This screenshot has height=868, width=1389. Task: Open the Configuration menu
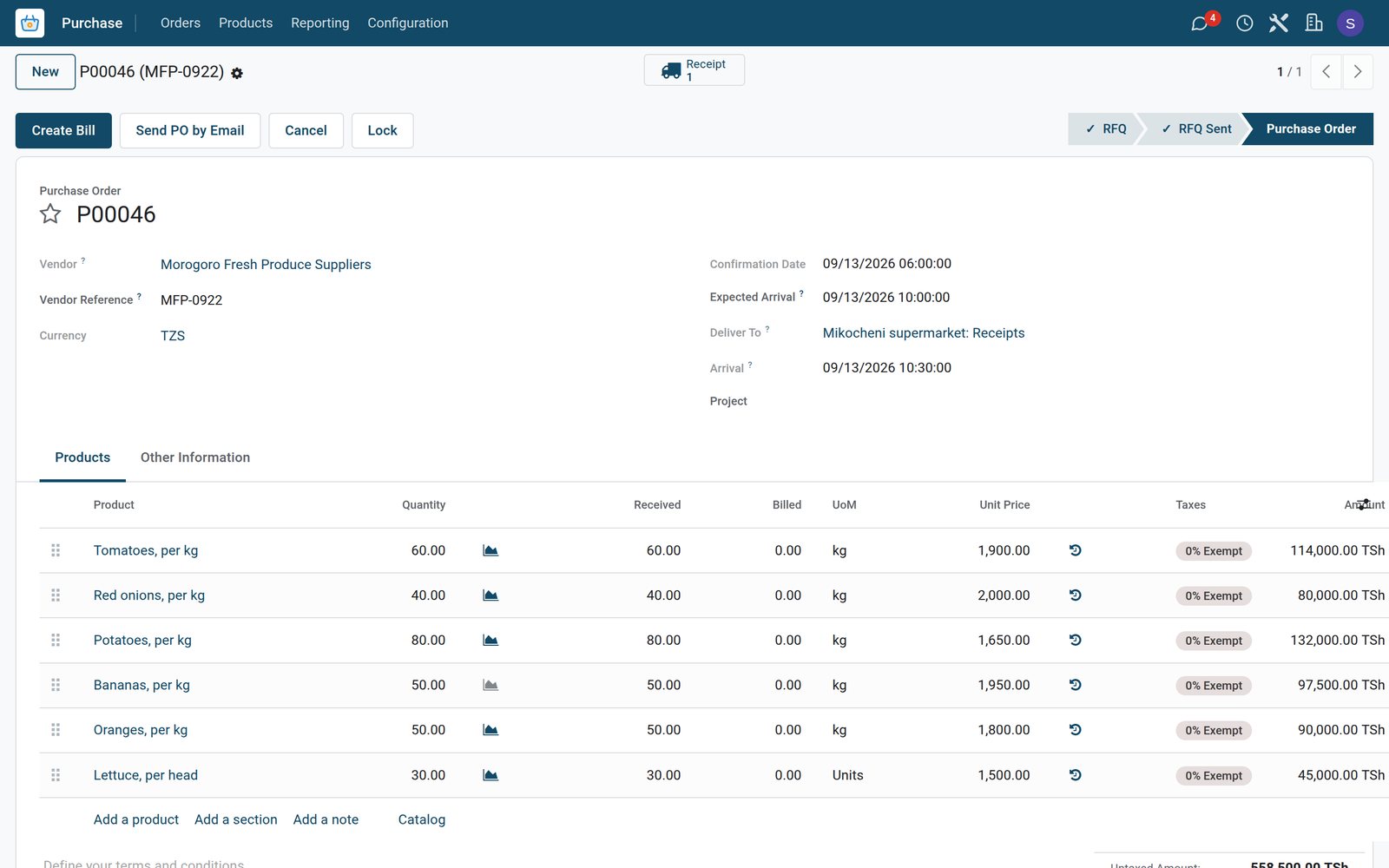click(408, 23)
